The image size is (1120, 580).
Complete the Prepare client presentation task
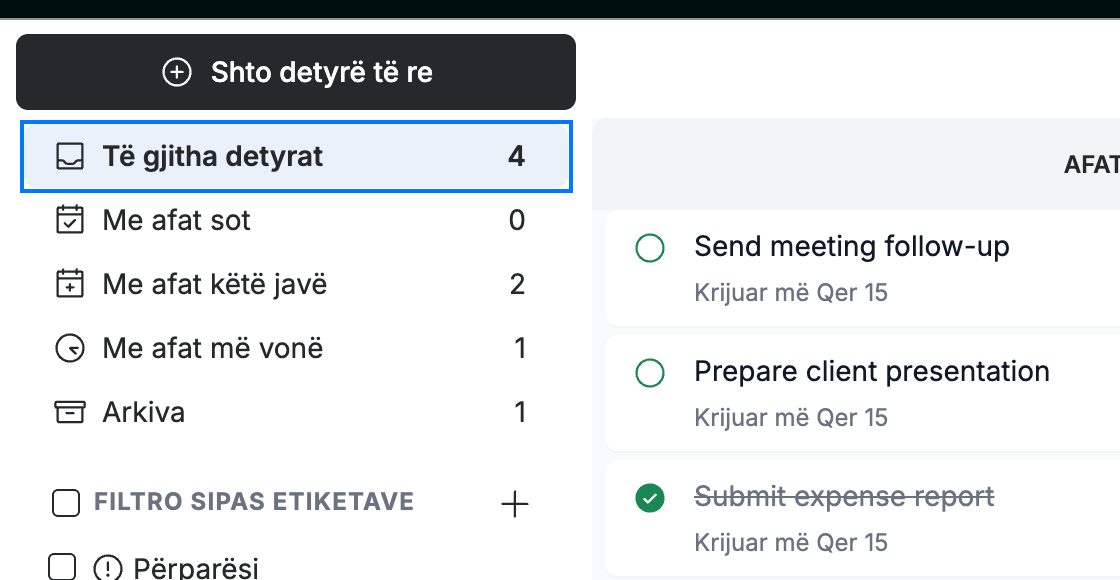650,373
